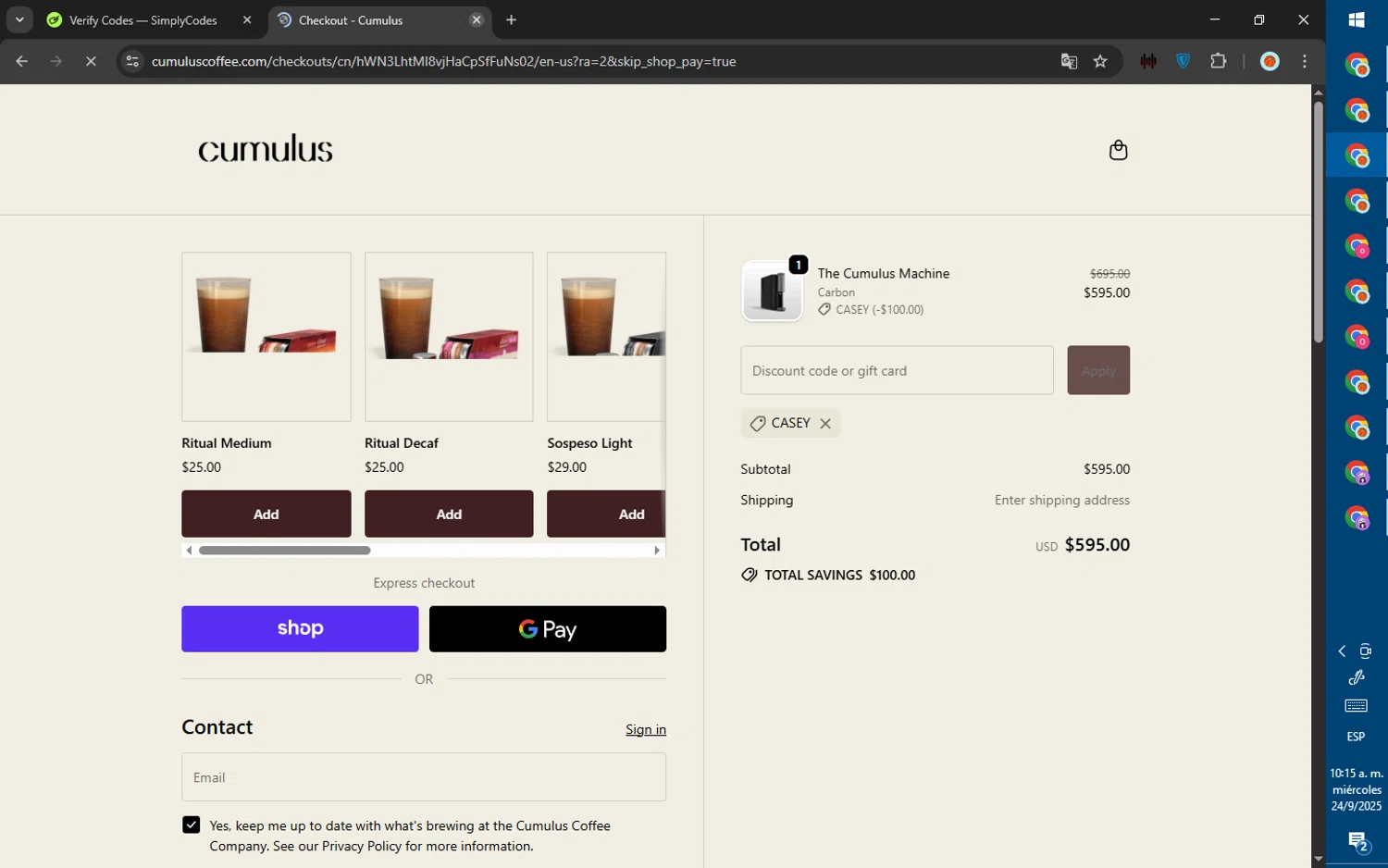Open the Extensions puzzle menu
The height and width of the screenshot is (868, 1388).
pos(1218,61)
